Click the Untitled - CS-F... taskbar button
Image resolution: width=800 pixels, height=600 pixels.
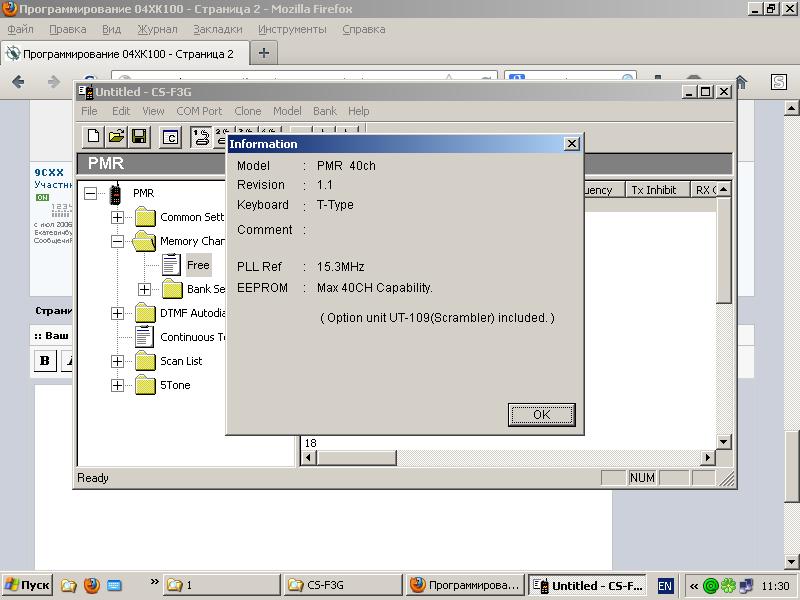click(x=588, y=585)
